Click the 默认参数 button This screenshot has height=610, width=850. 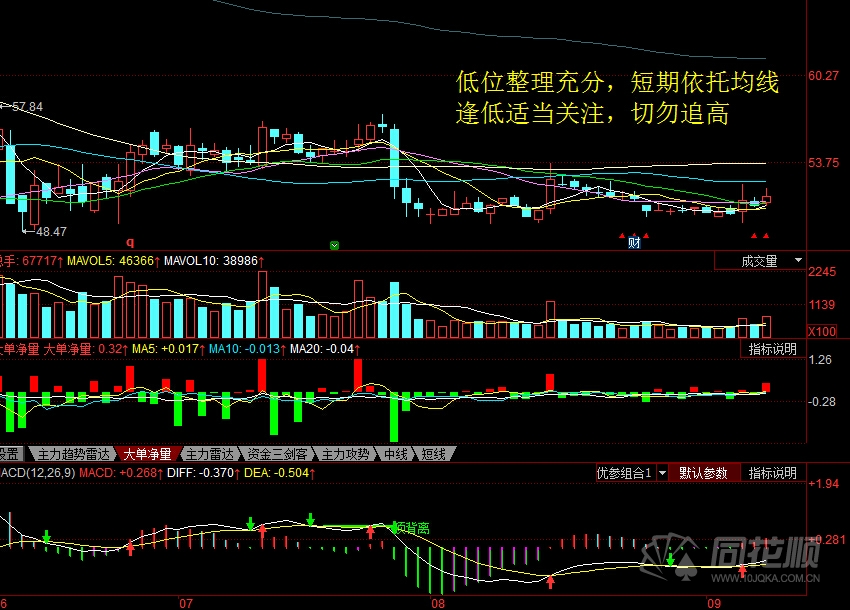pos(704,473)
